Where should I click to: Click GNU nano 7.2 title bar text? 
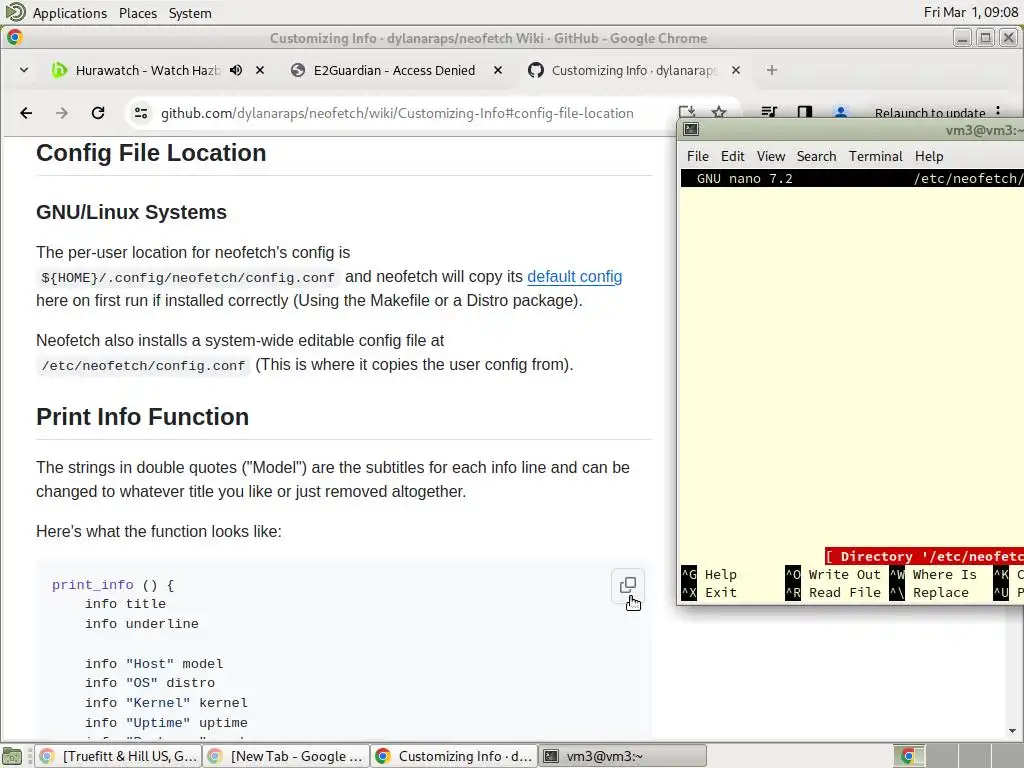pyautogui.click(x=744, y=178)
